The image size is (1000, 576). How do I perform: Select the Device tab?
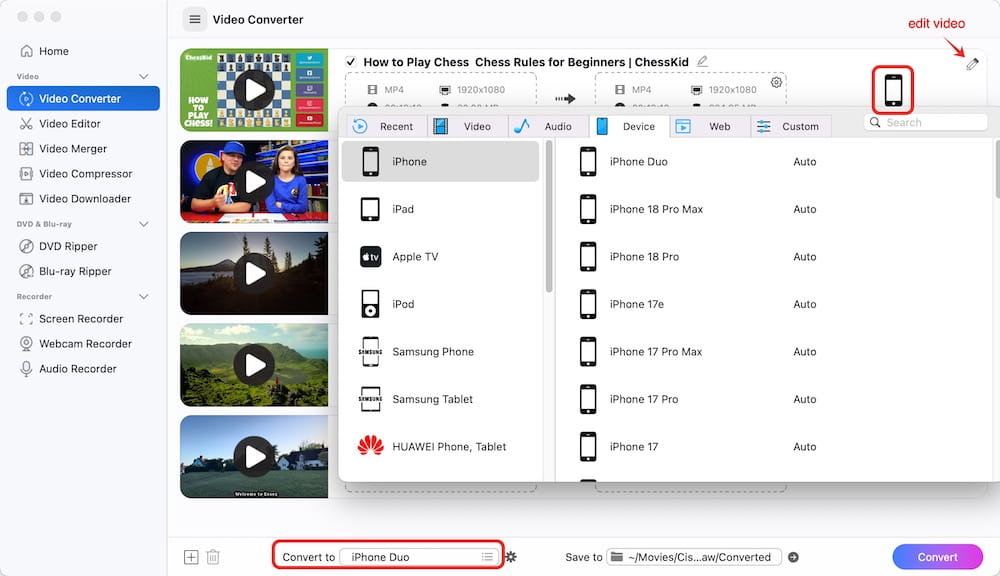click(x=629, y=126)
